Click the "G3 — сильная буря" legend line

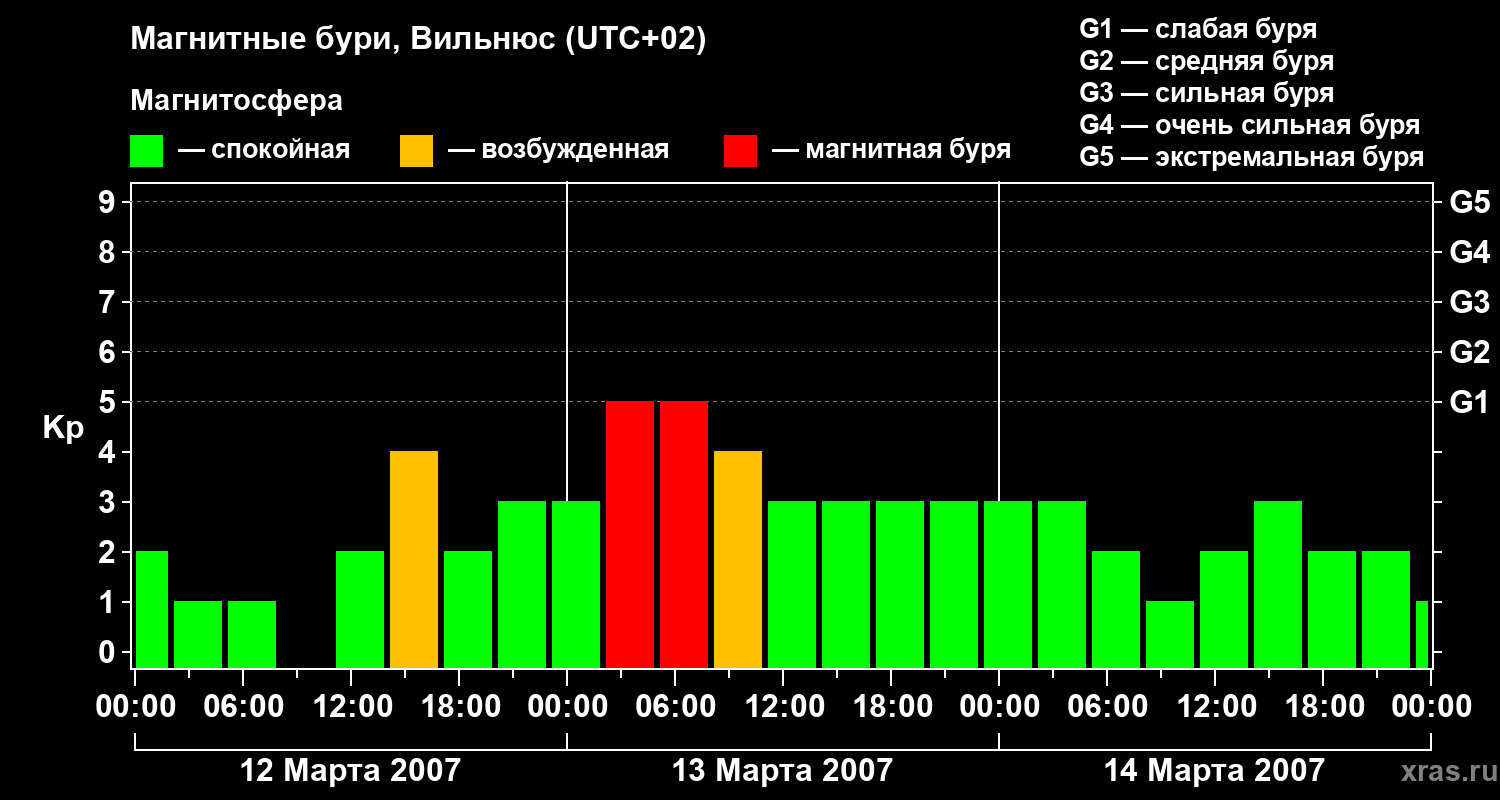[x=1206, y=93]
